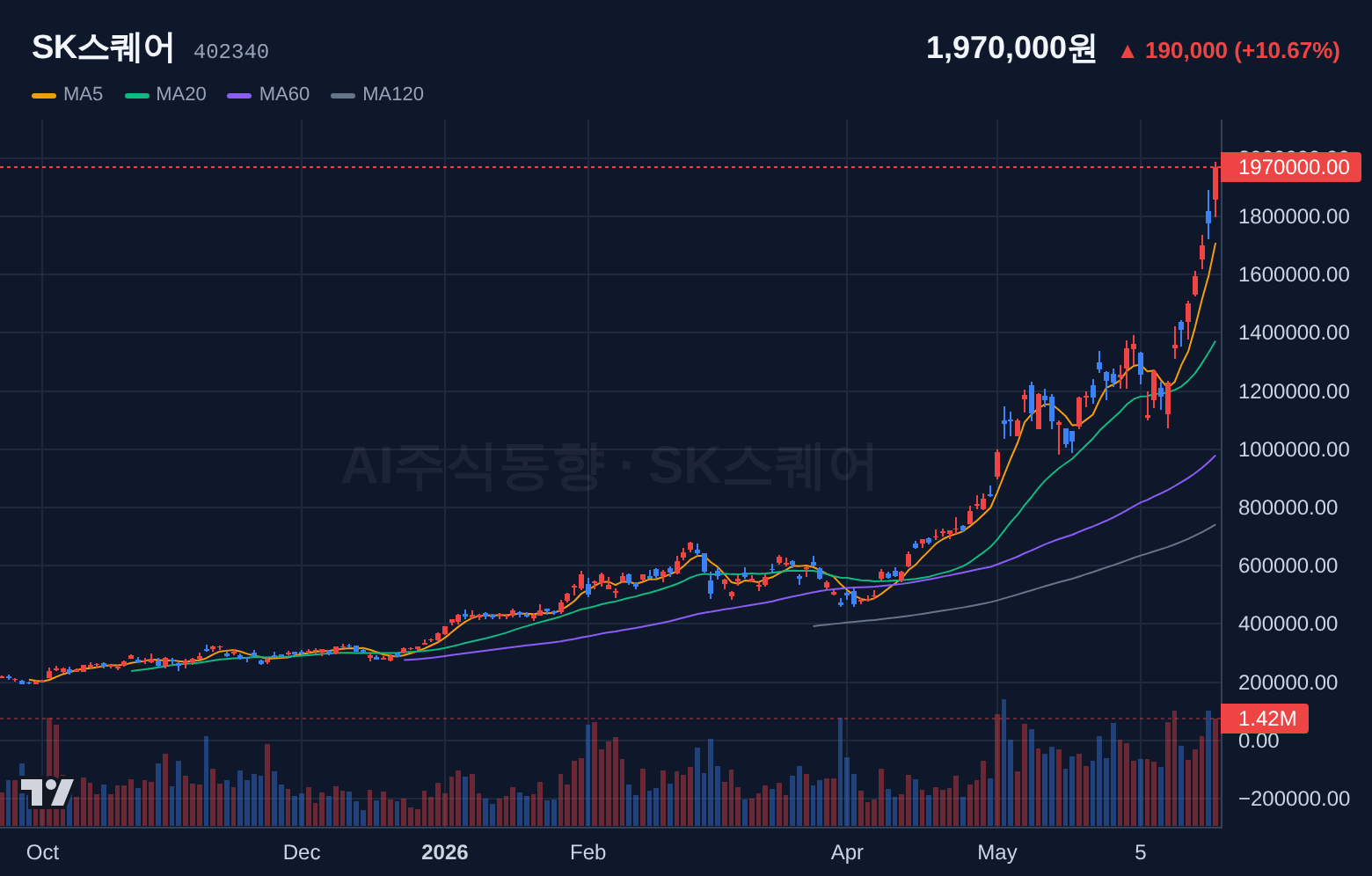Click the Feb time axis label
Viewport: 1372px width, 876px height.
coord(588,852)
